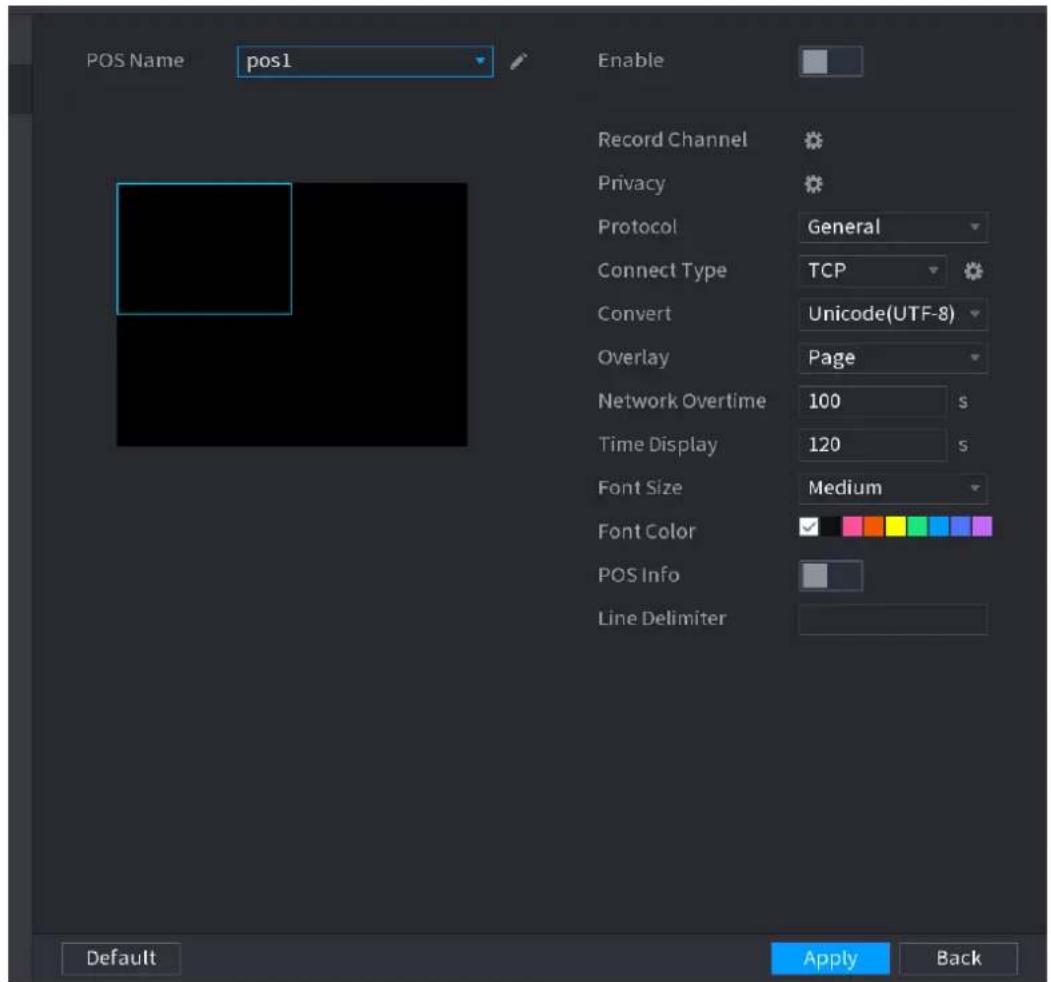This screenshot has width=1051, height=982.
Task: Select the indigo font color swatch
Action: tap(961, 527)
